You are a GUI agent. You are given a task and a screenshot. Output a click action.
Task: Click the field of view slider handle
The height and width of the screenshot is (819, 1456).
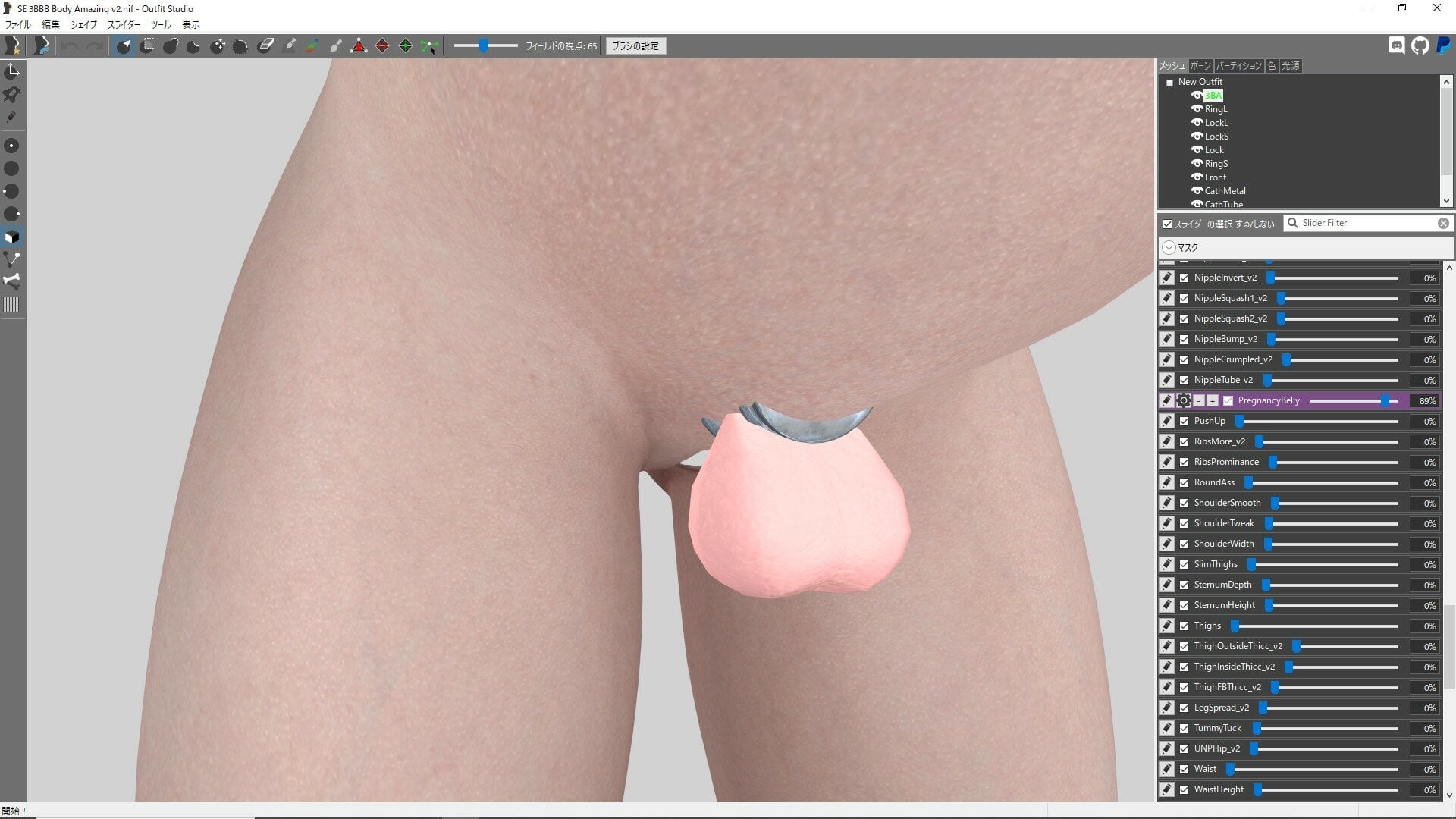click(483, 45)
